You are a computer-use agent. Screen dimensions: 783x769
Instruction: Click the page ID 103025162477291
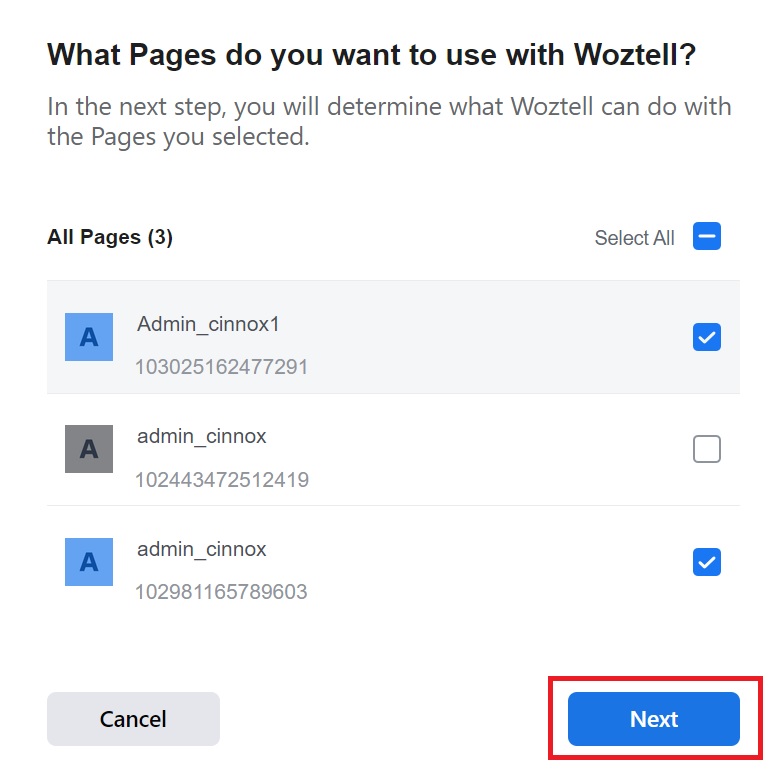point(221,367)
